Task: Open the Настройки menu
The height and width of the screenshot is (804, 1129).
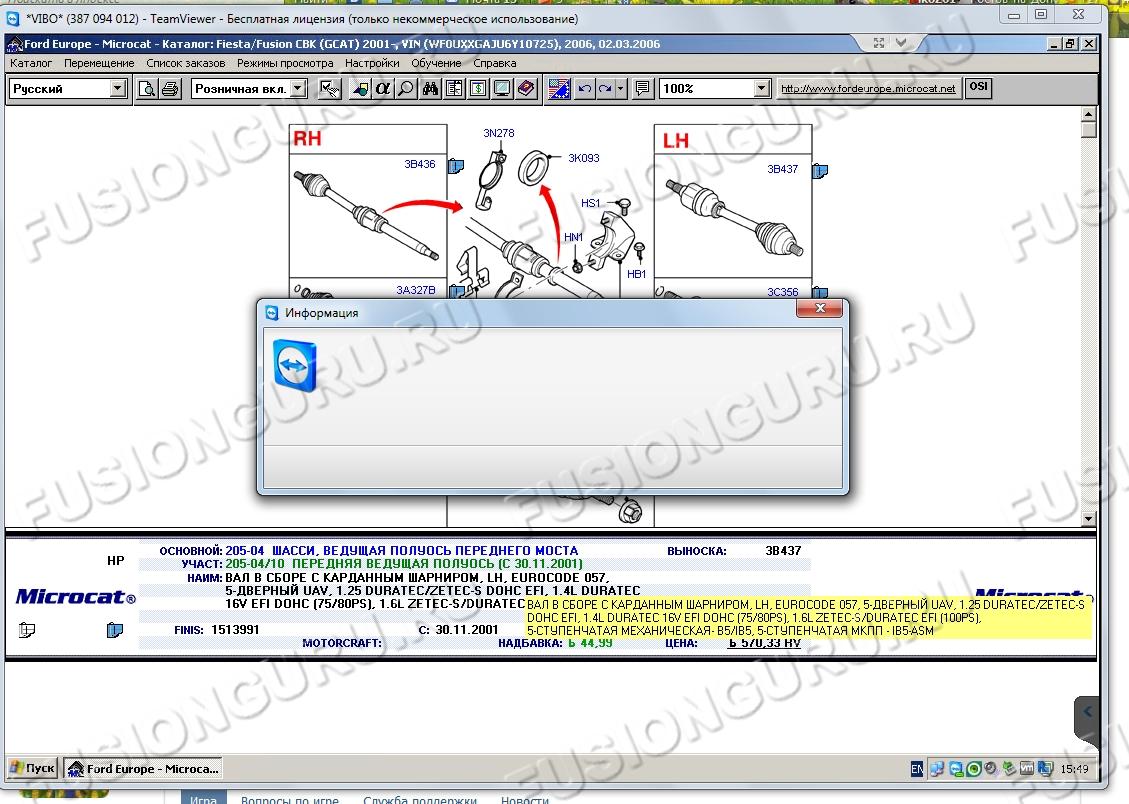Action: 372,63
